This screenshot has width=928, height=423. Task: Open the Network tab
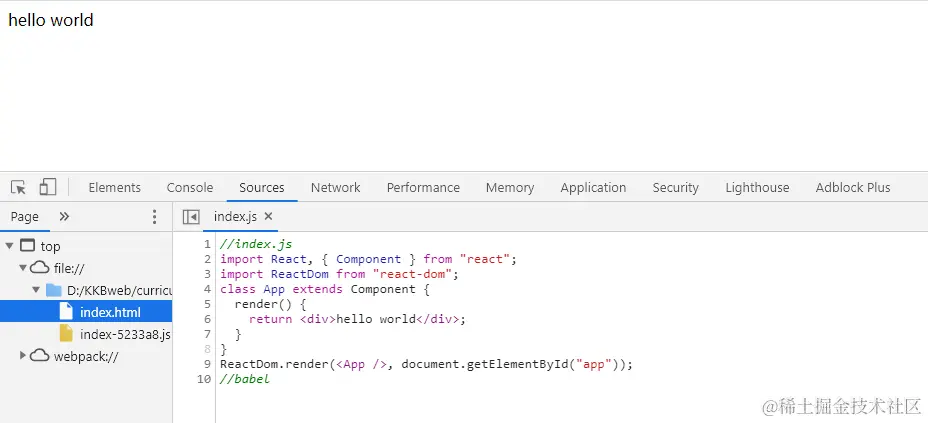[x=336, y=188]
